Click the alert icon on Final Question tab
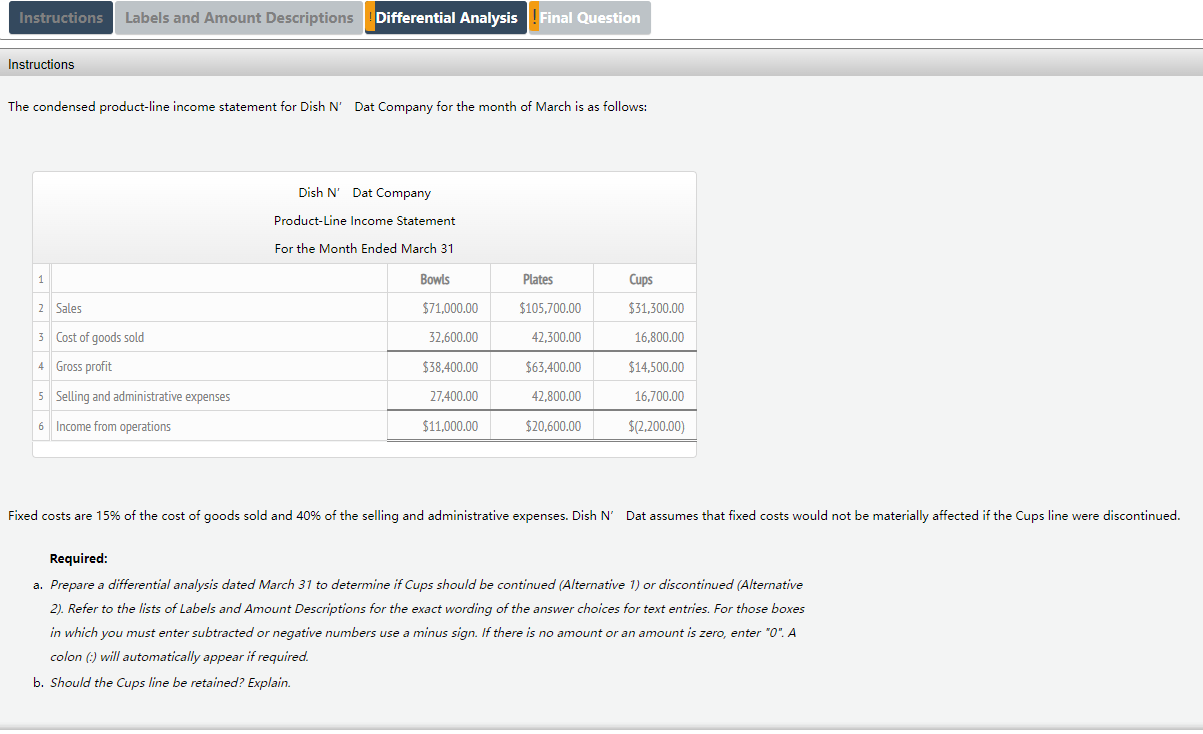Screen dimensions: 1203x734 click(534, 17)
